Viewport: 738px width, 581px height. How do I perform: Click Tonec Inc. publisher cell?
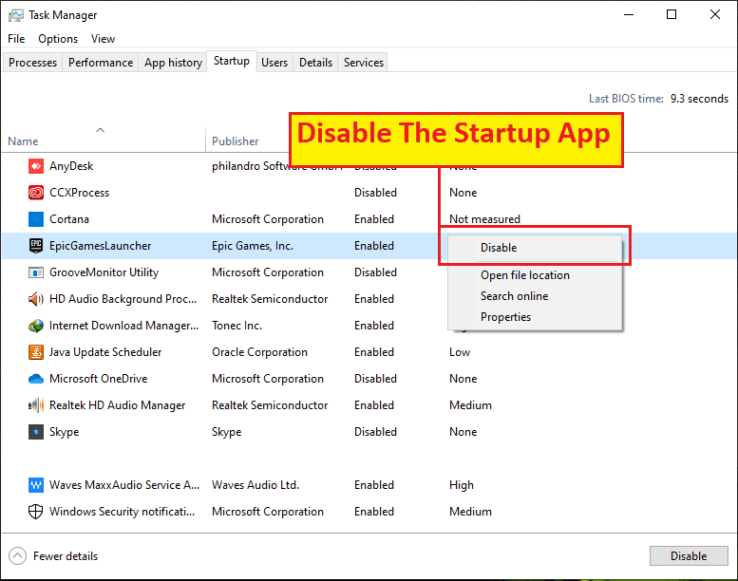(237, 326)
